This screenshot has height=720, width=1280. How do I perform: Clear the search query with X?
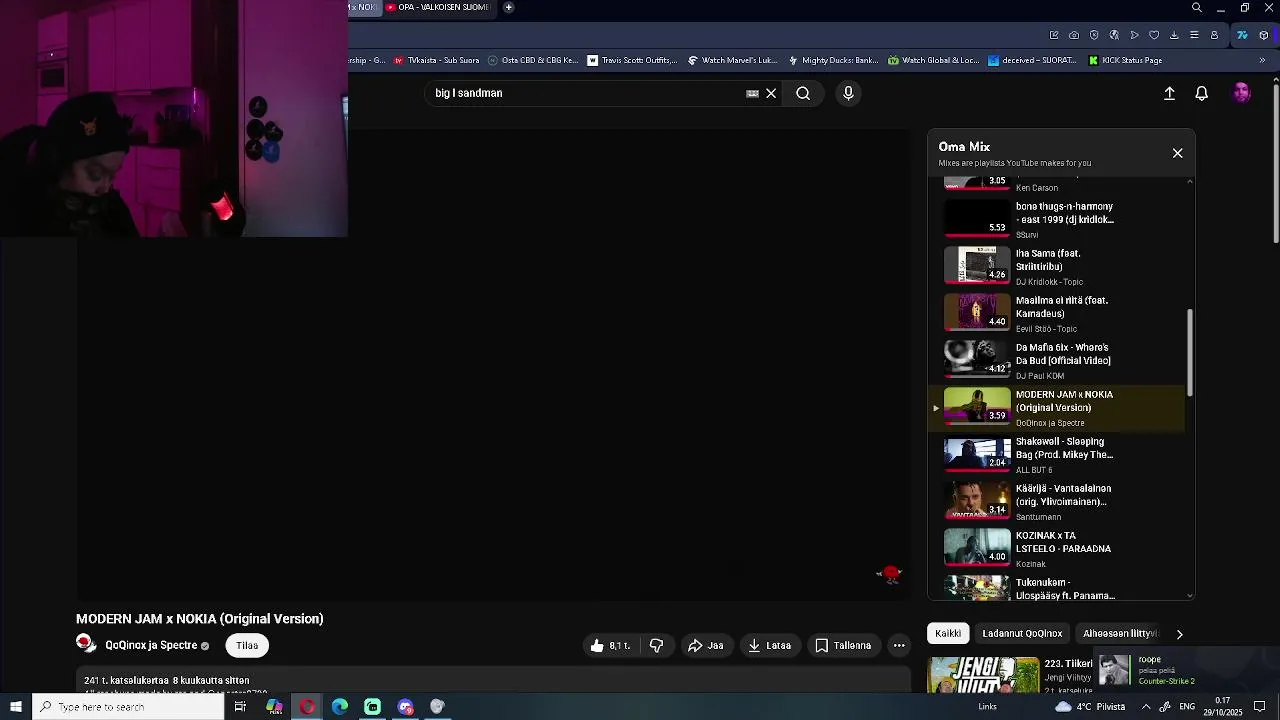click(771, 93)
